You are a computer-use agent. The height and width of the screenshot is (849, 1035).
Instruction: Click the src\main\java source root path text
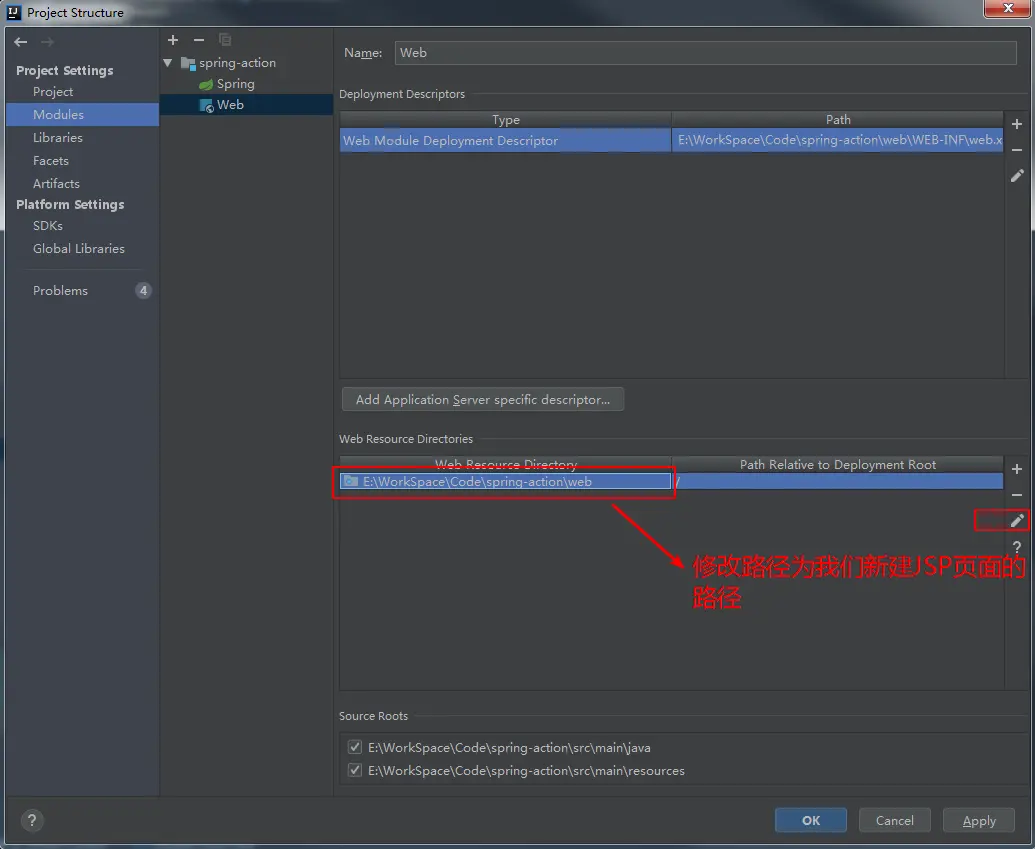pos(509,747)
